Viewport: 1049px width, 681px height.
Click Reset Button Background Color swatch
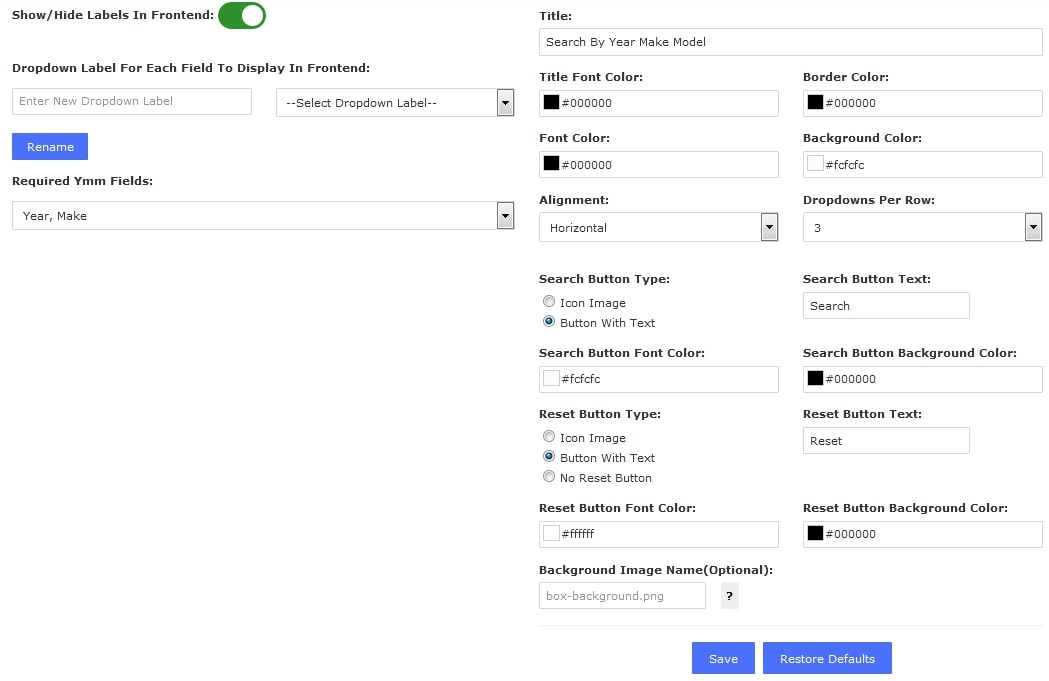815,534
